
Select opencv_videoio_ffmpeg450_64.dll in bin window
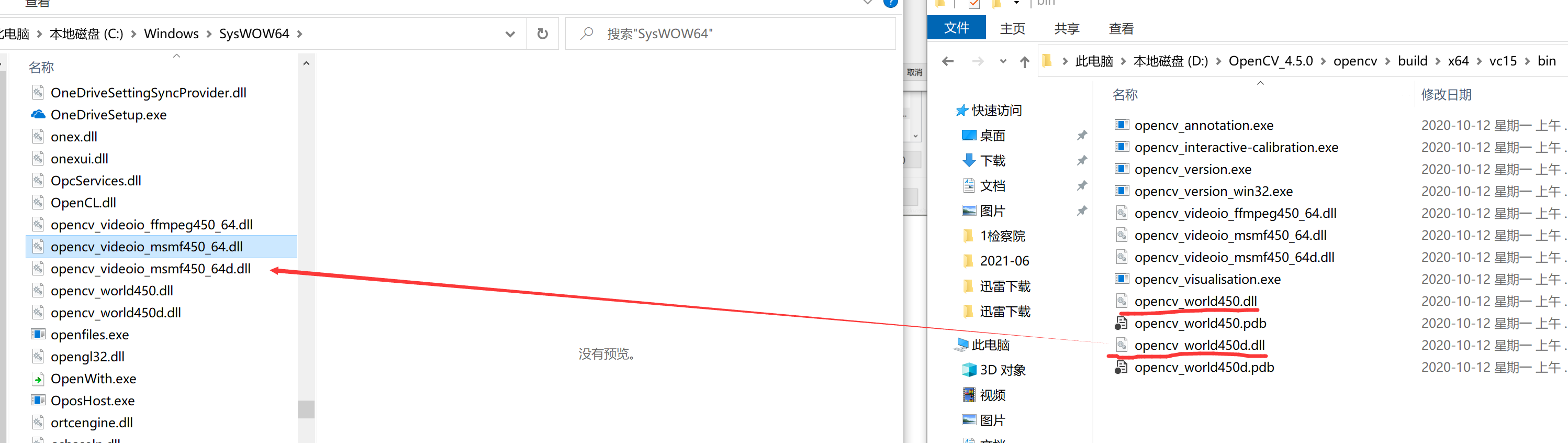1235,213
